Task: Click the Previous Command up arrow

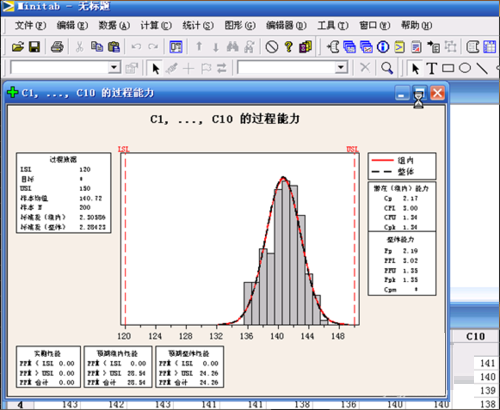Action: 199,47
